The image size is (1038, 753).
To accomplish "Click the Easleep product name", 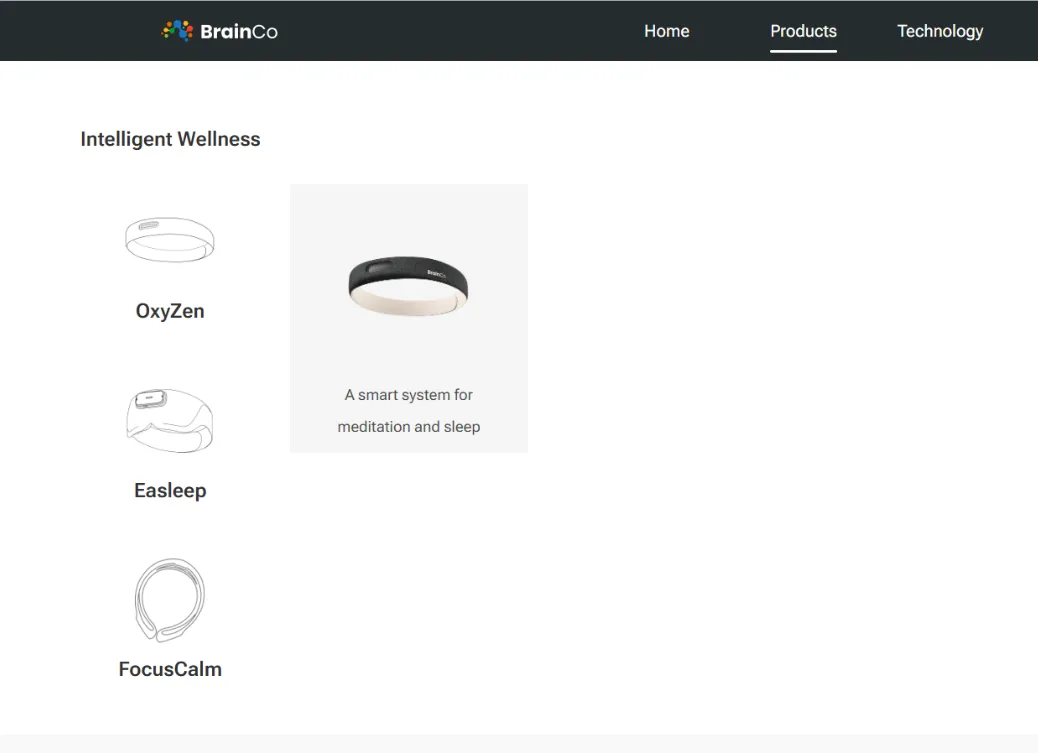I will click(x=170, y=490).
